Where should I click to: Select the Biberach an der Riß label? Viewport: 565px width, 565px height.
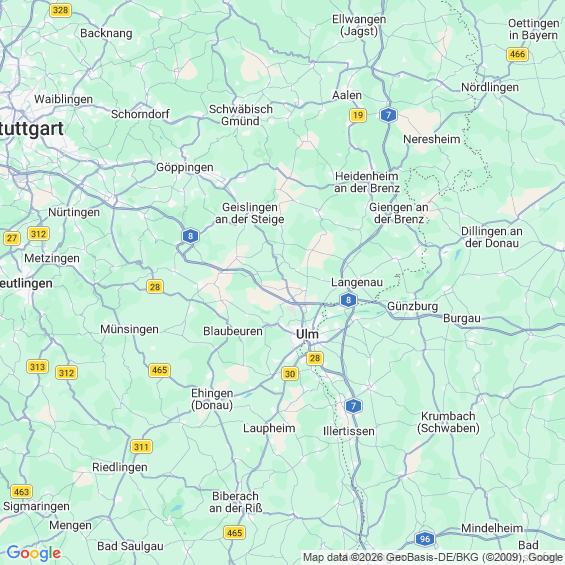coord(236,502)
